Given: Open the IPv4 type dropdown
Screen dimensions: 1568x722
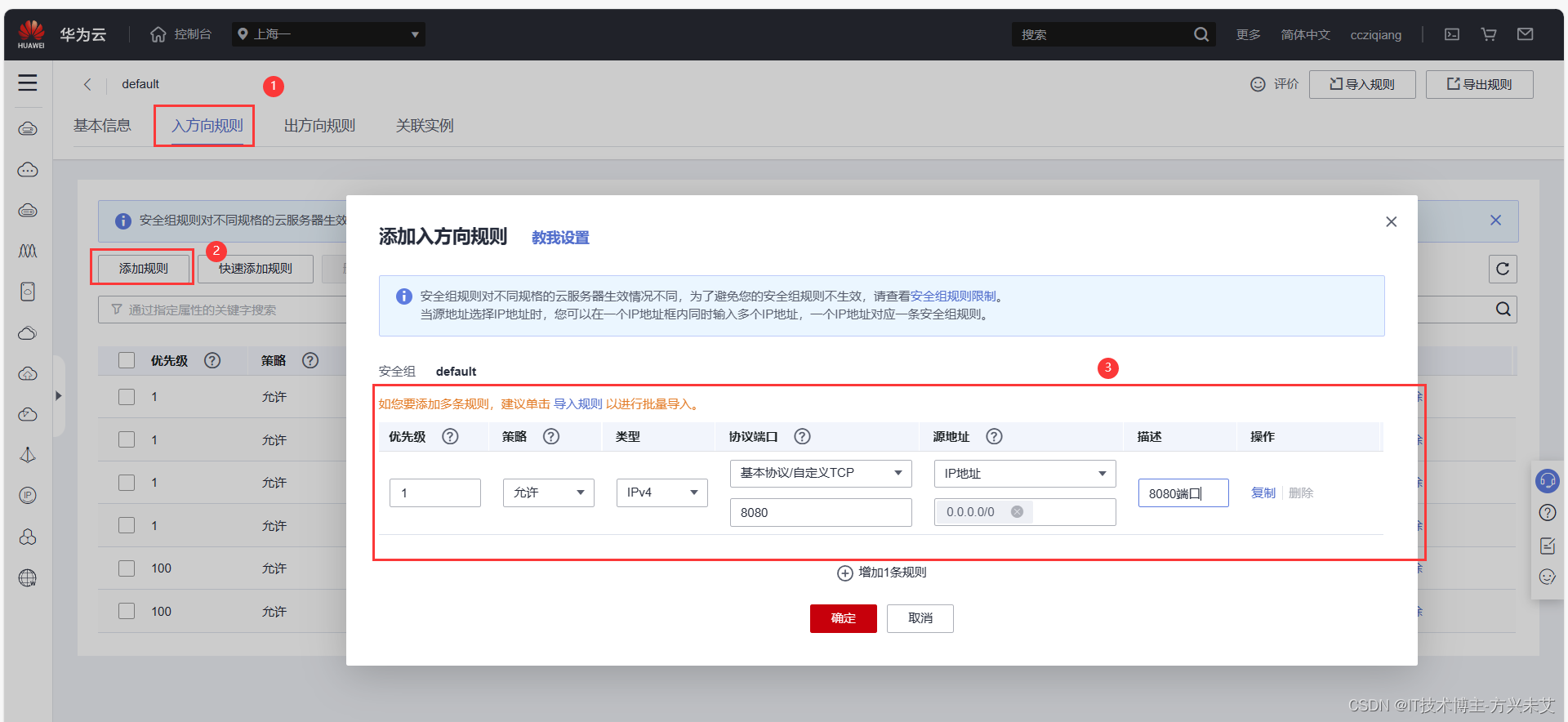Looking at the screenshot, I should point(662,492).
